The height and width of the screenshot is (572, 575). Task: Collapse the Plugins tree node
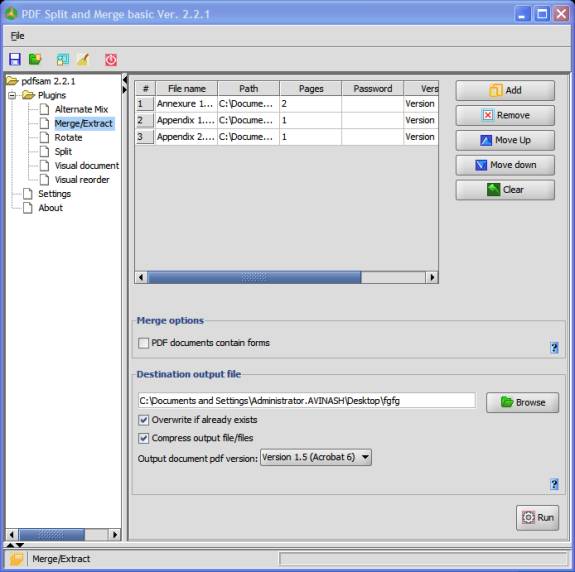pyautogui.click(x=12, y=95)
